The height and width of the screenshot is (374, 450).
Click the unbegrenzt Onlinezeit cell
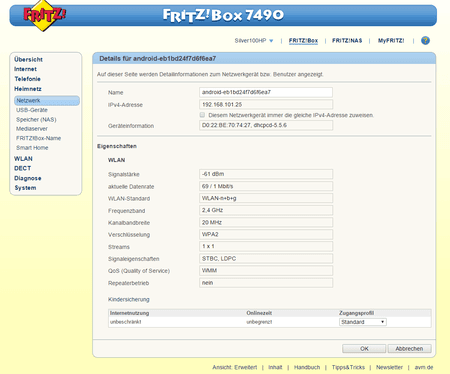[x=259, y=322]
